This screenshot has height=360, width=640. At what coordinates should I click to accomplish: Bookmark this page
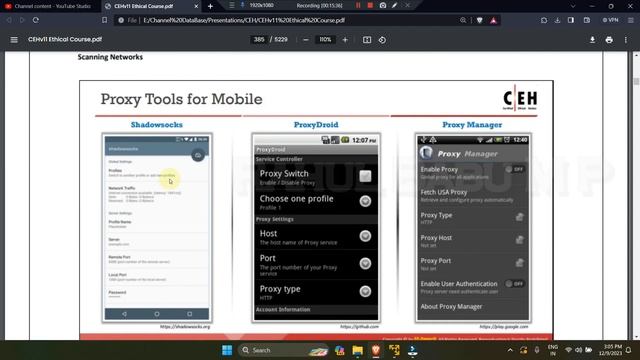(x=104, y=20)
